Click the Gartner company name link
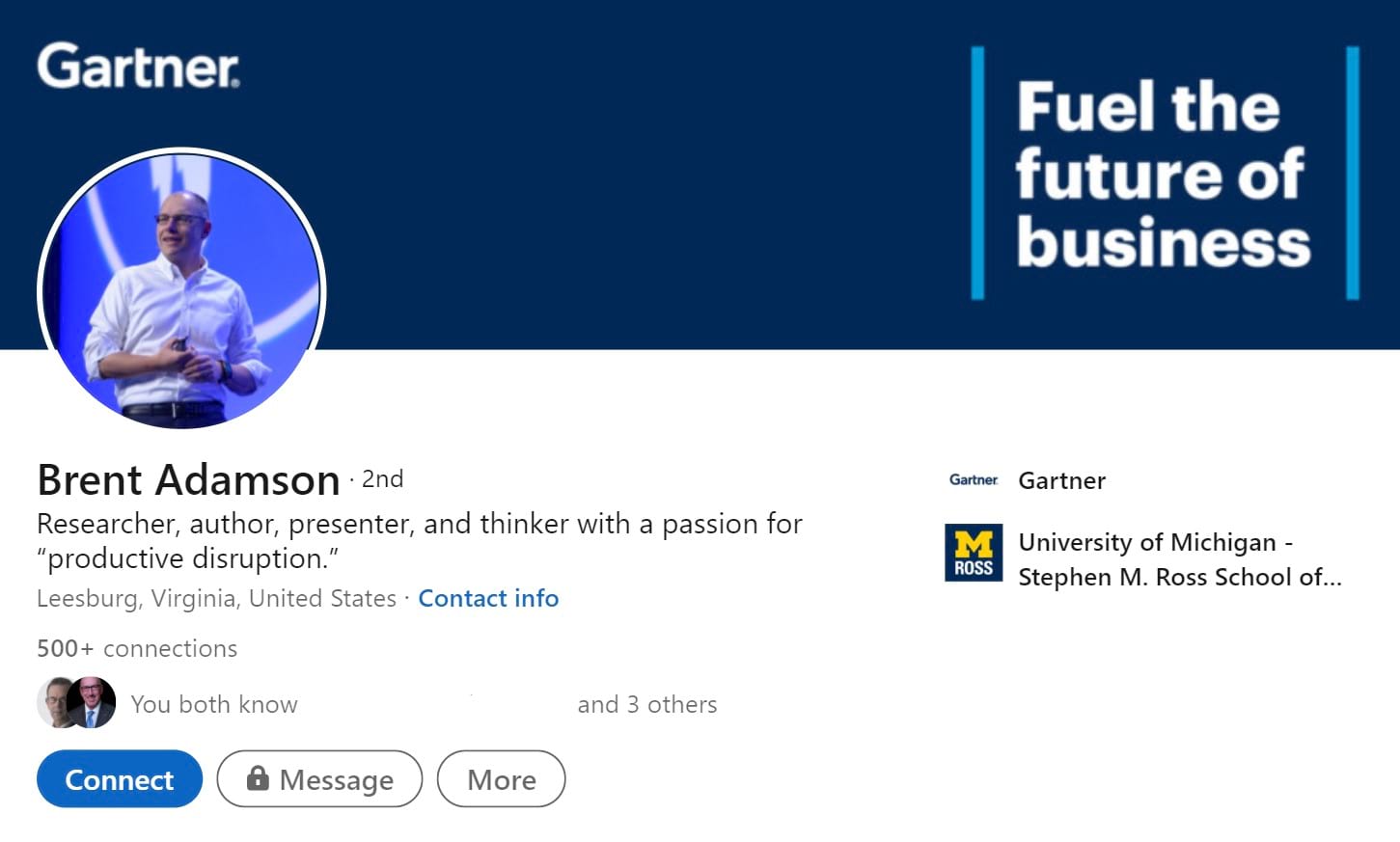 tap(1062, 480)
